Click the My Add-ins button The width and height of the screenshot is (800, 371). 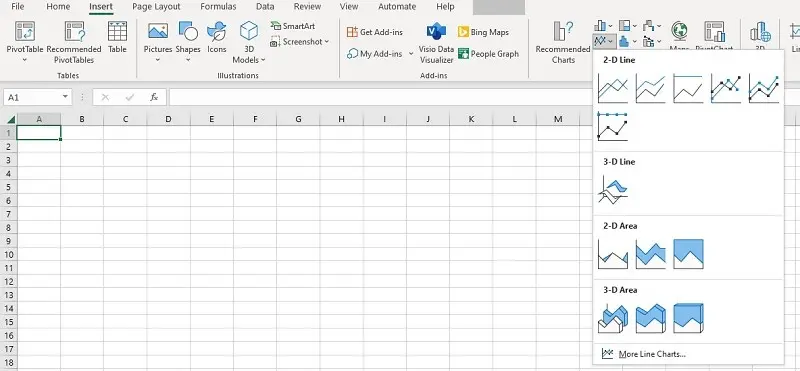pos(374,54)
